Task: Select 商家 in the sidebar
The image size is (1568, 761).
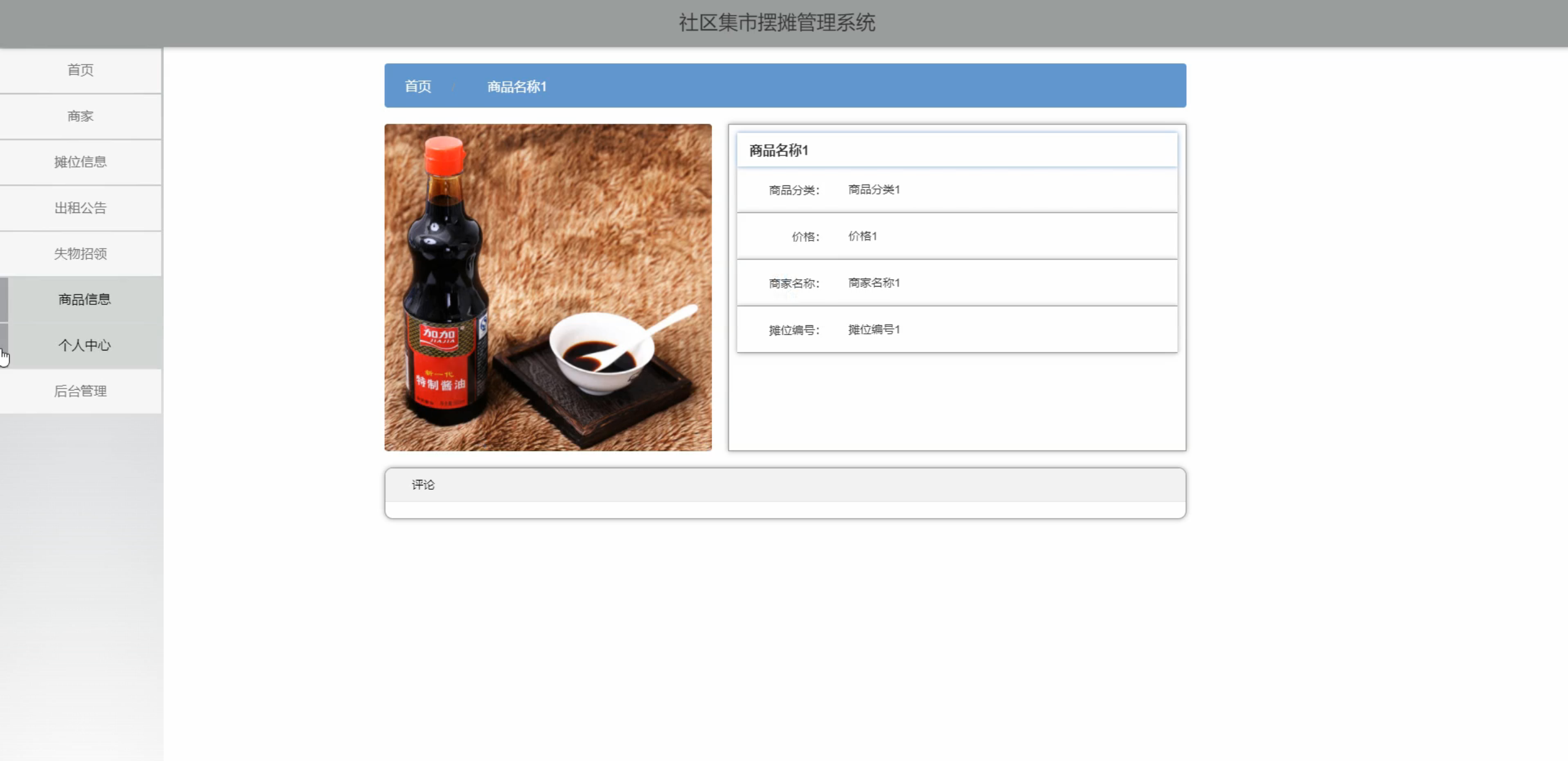Action: coord(80,116)
